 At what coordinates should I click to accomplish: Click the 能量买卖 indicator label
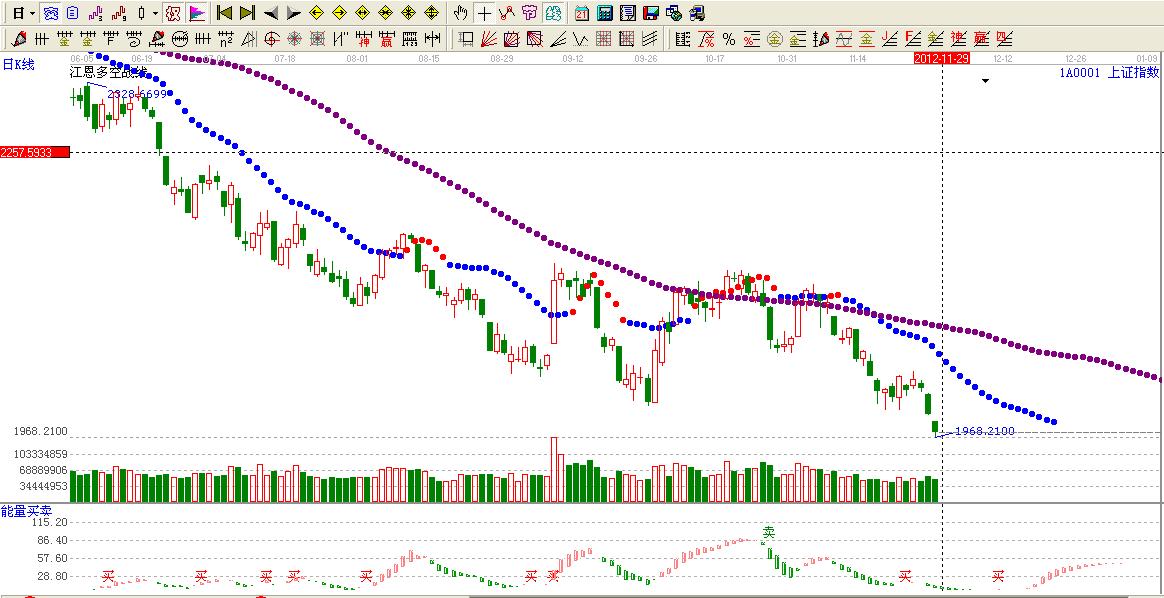tap(20, 511)
